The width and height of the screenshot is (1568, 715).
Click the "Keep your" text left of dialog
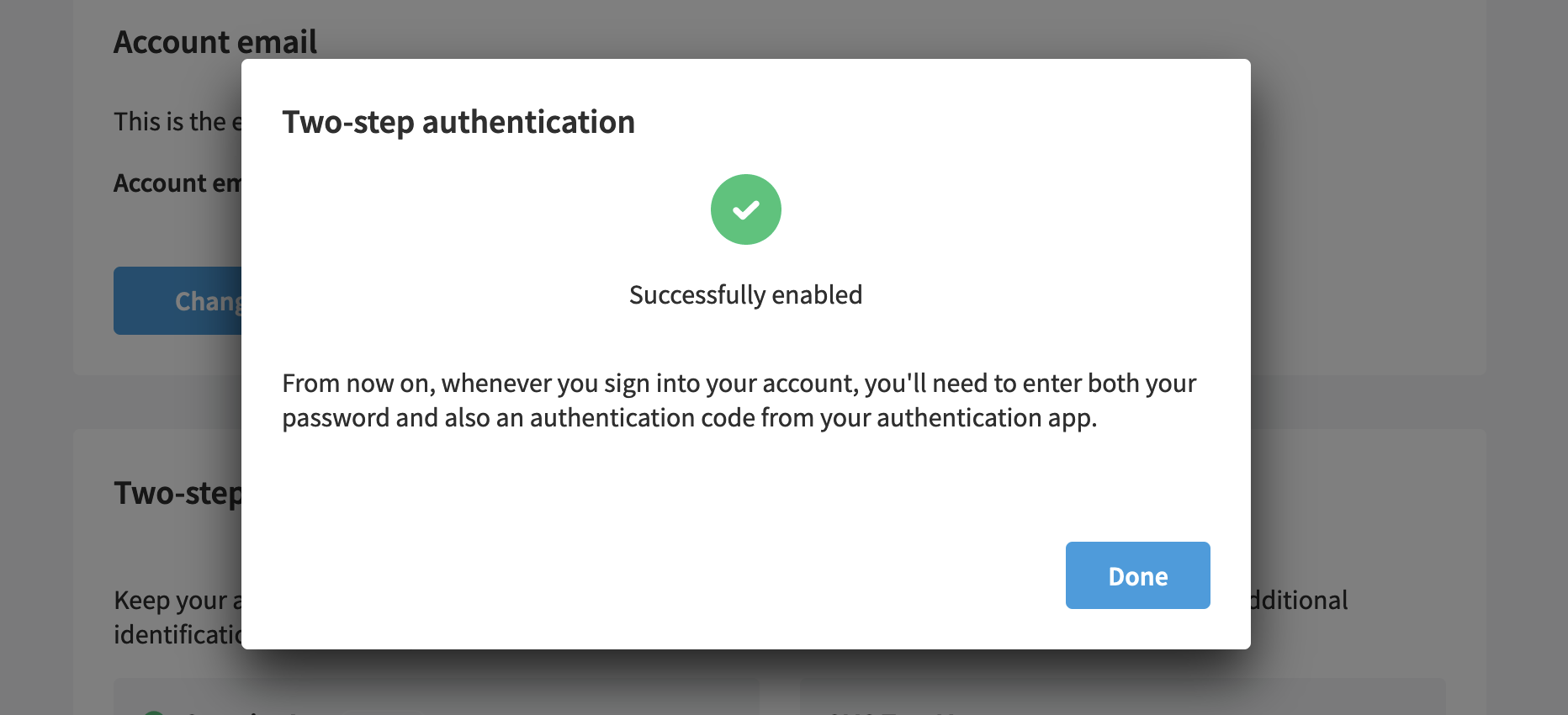pos(177,601)
